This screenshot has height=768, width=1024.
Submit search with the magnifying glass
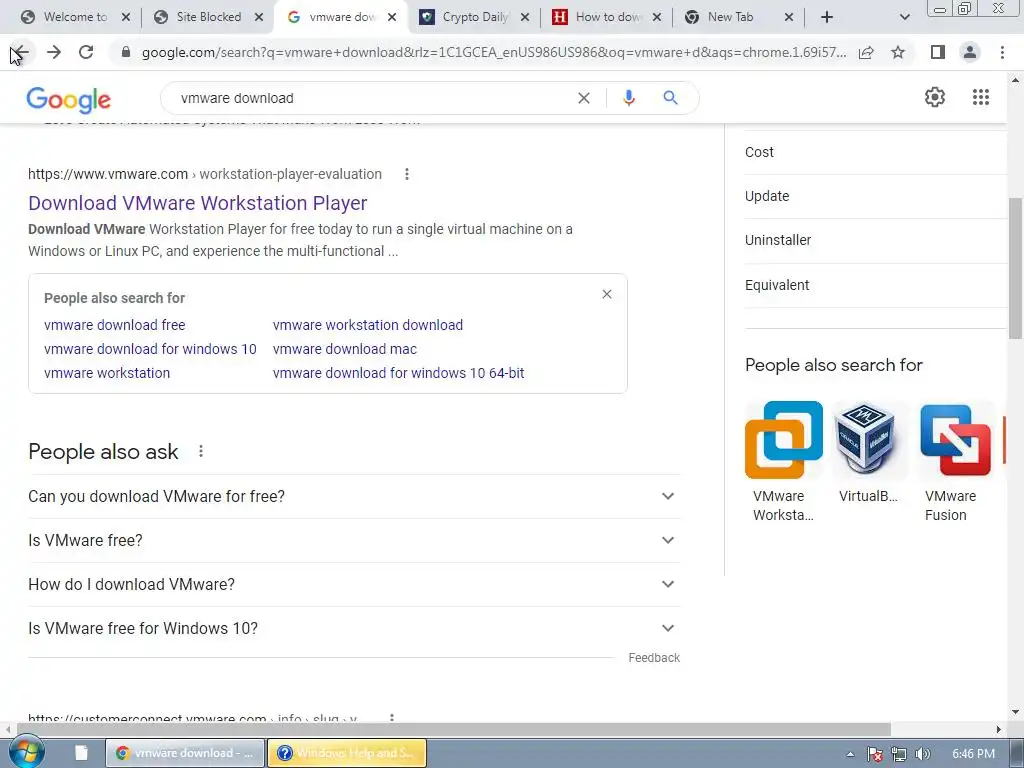pos(670,98)
